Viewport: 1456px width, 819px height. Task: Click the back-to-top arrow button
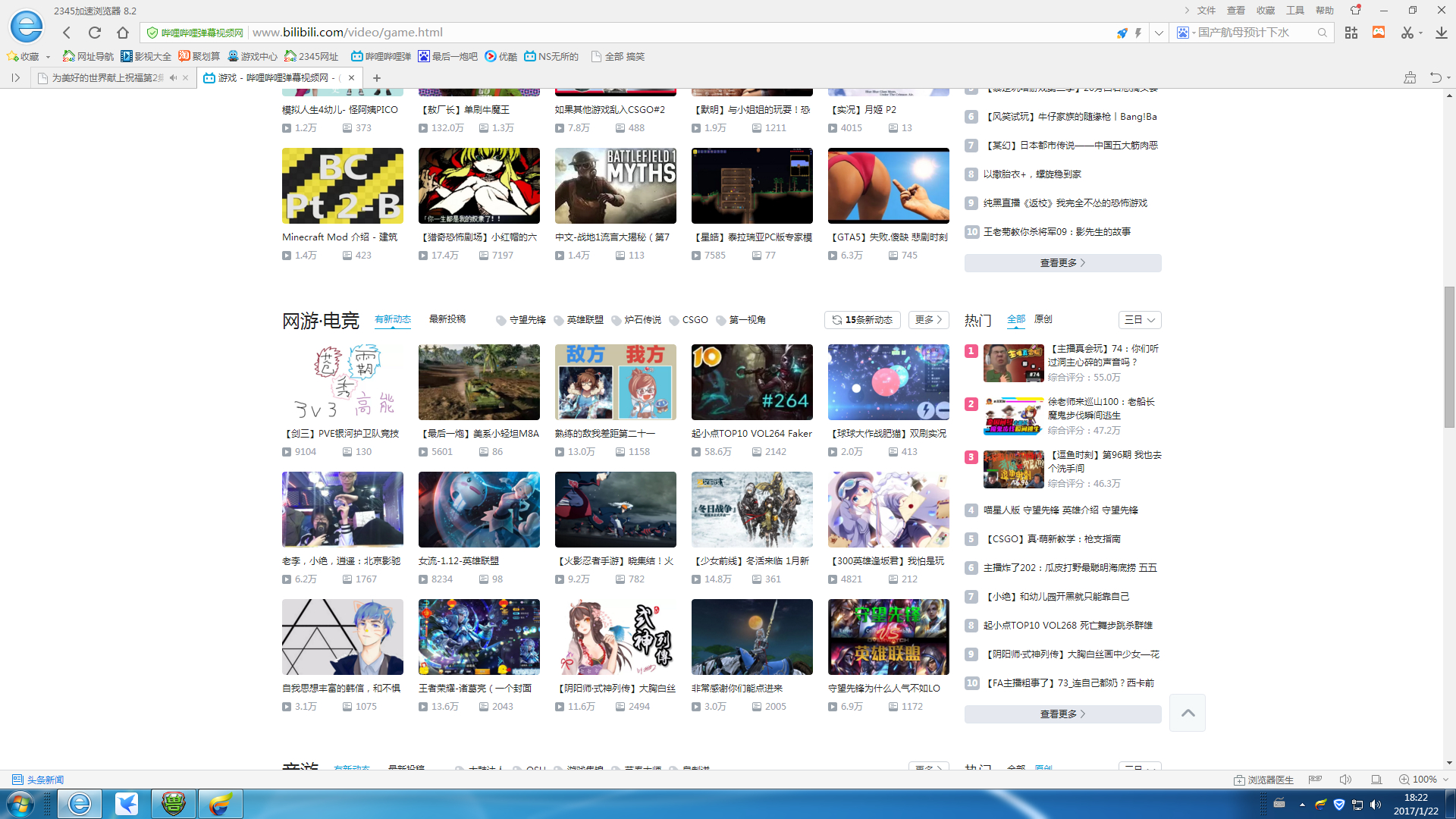click(x=1188, y=713)
